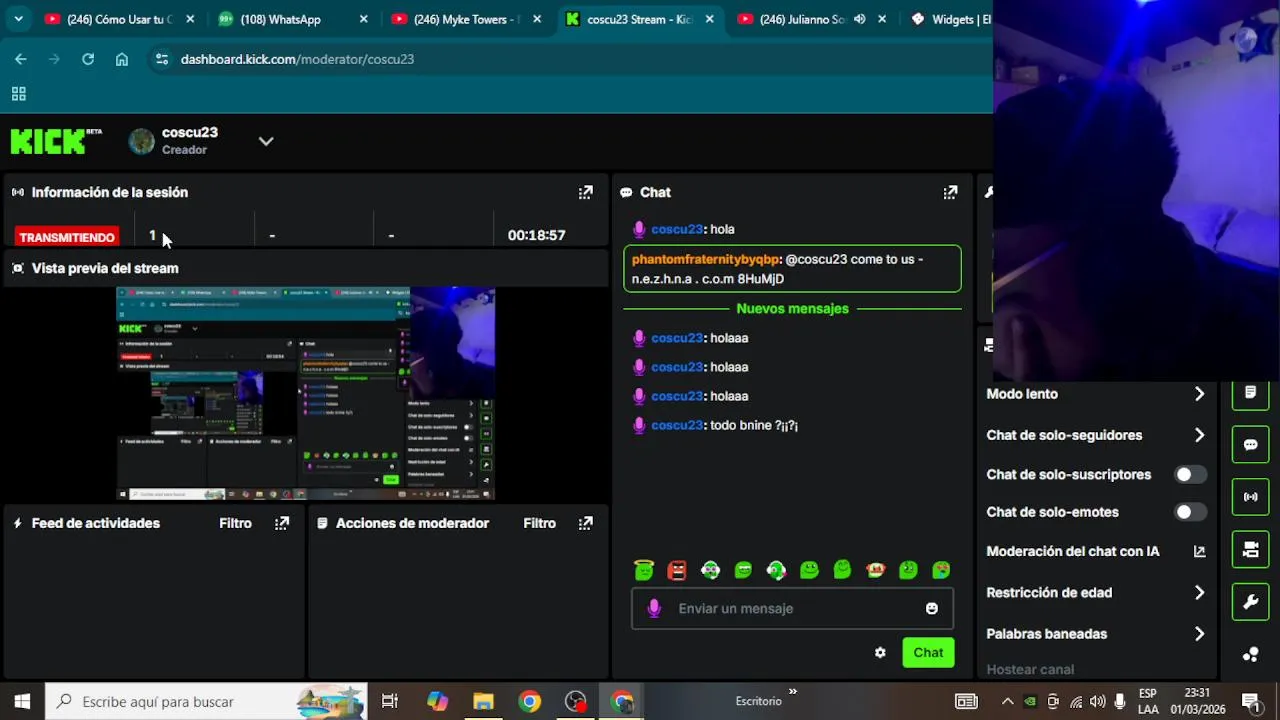Image resolution: width=1280 pixels, height=720 pixels.
Task: Open File Explorer from taskbar
Action: (x=483, y=702)
